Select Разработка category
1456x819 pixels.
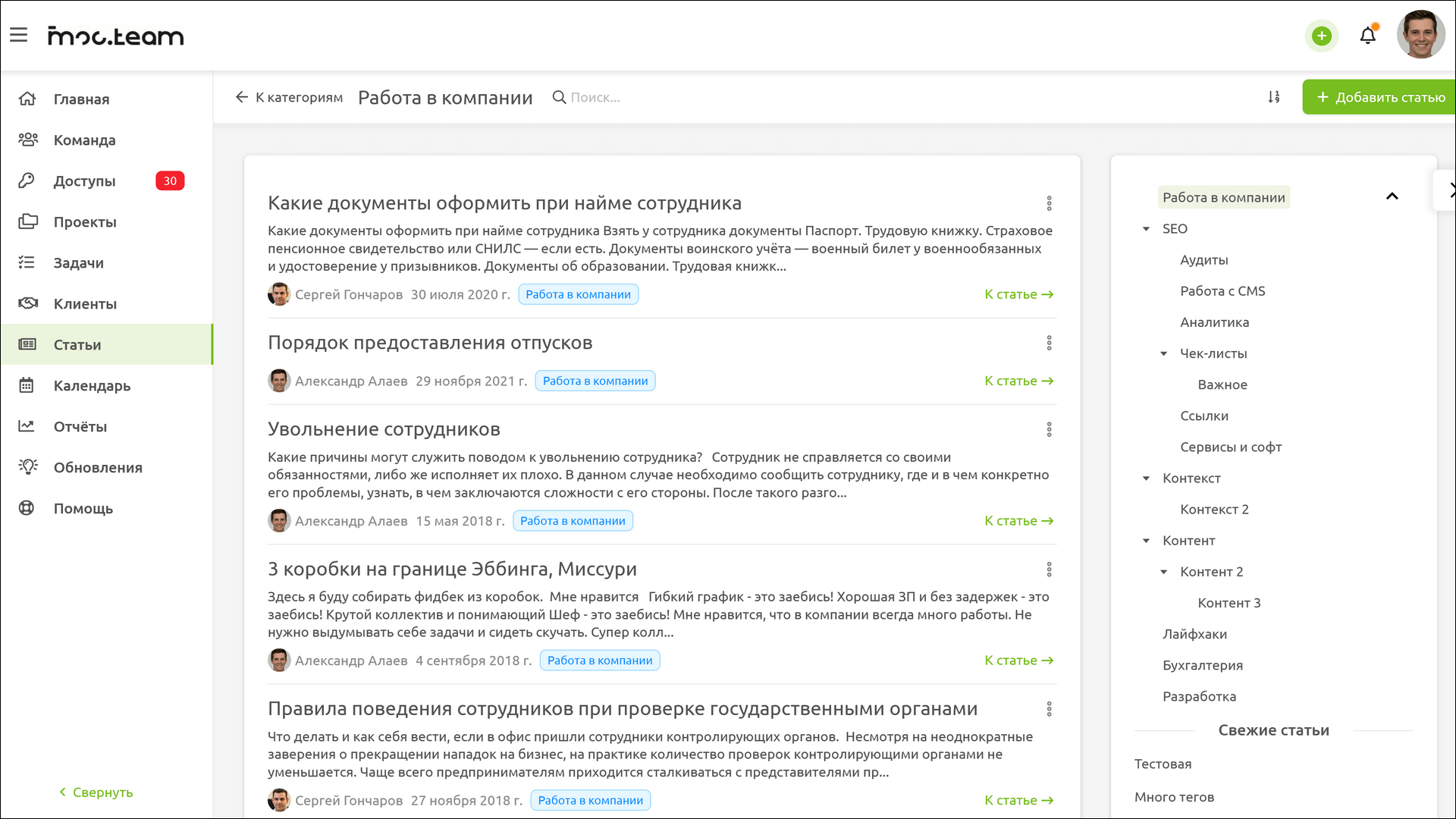point(1199,696)
